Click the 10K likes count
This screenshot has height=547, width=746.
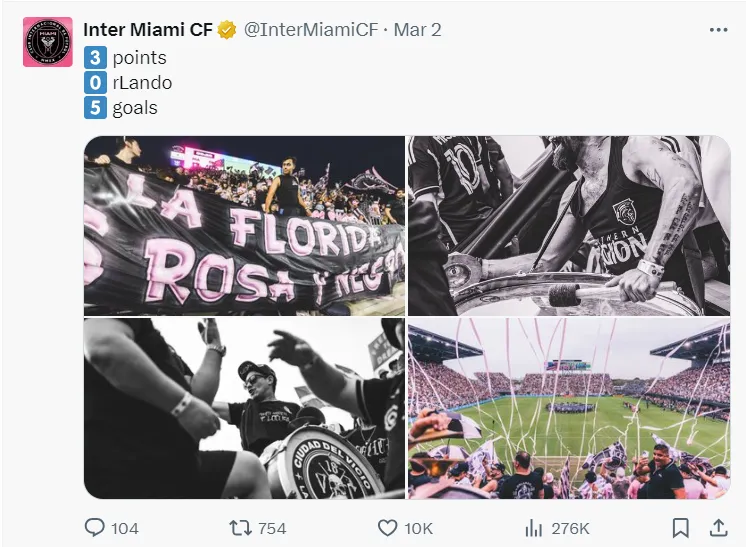pyautogui.click(x=419, y=528)
